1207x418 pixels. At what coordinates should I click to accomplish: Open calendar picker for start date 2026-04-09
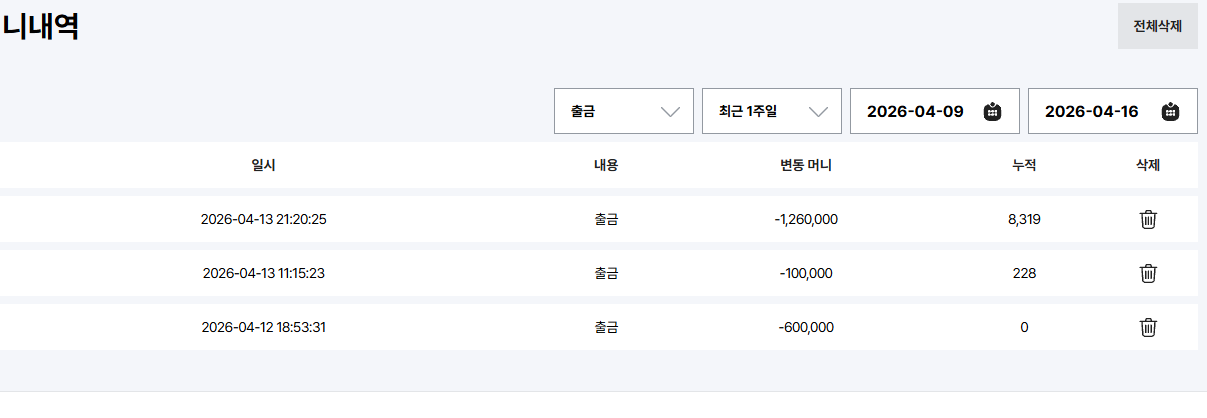[992, 112]
